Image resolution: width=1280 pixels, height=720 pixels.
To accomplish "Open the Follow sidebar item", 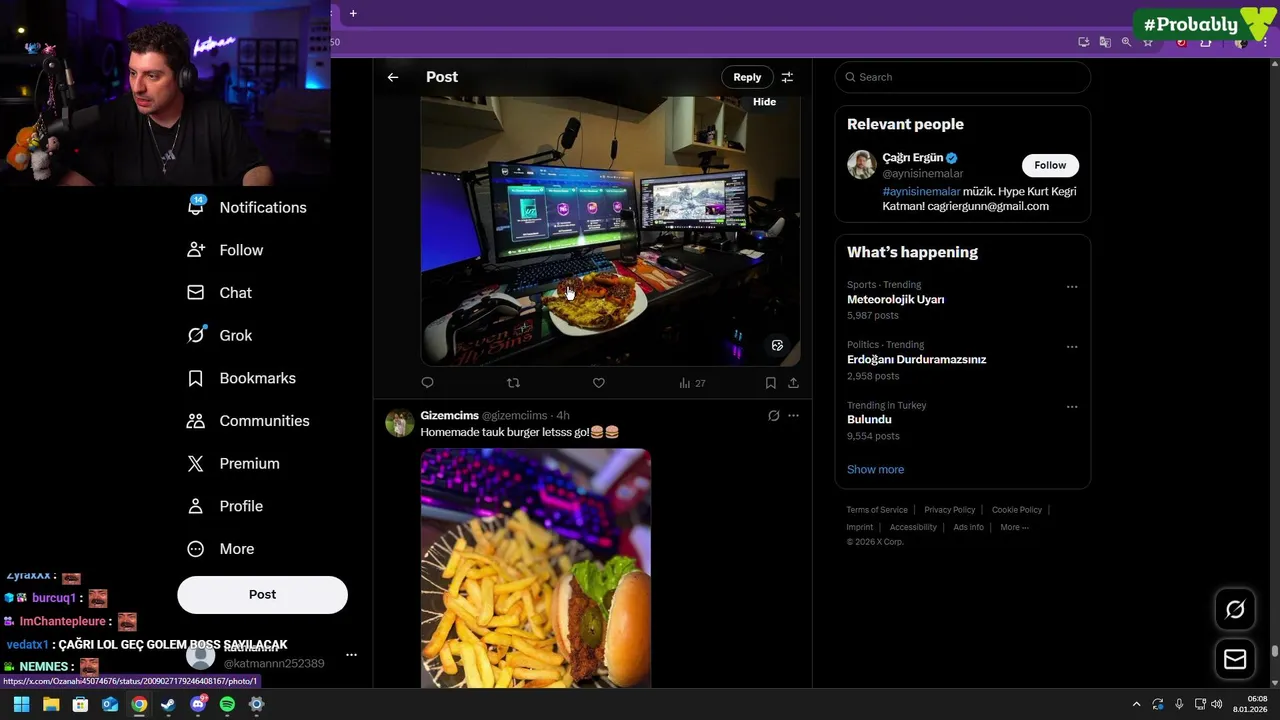I will point(226,250).
